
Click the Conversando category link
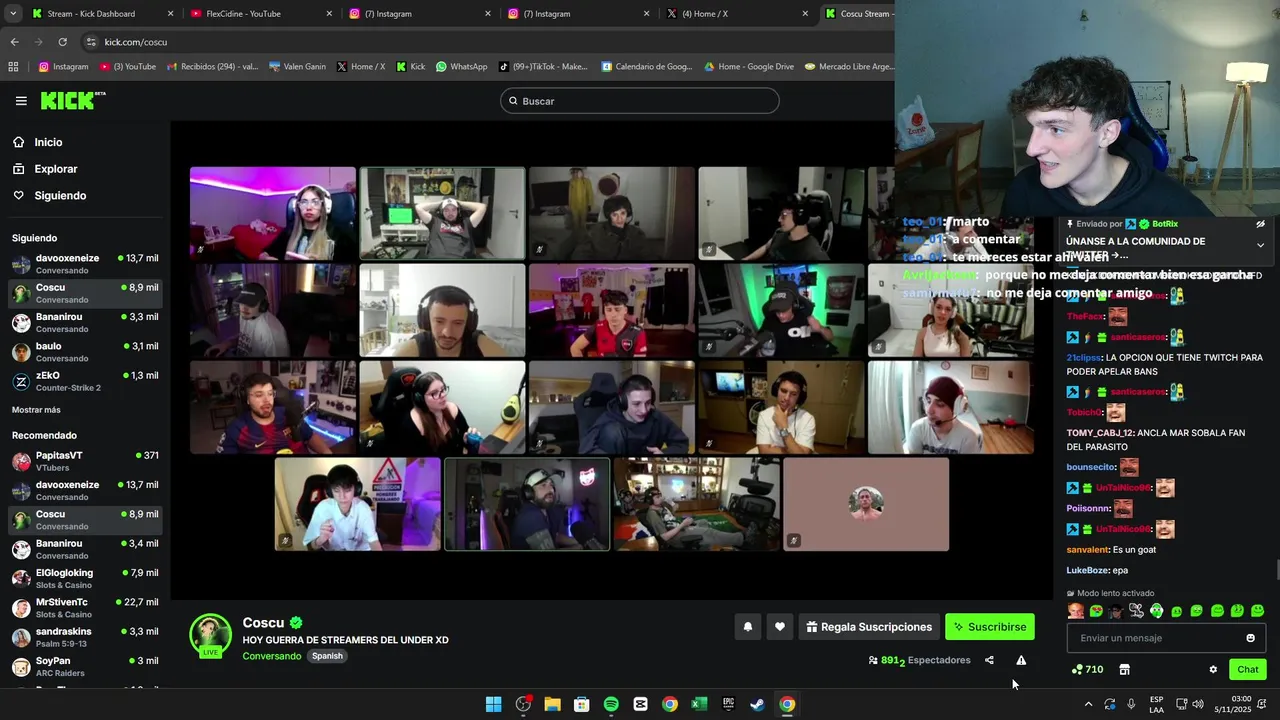[271, 656]
